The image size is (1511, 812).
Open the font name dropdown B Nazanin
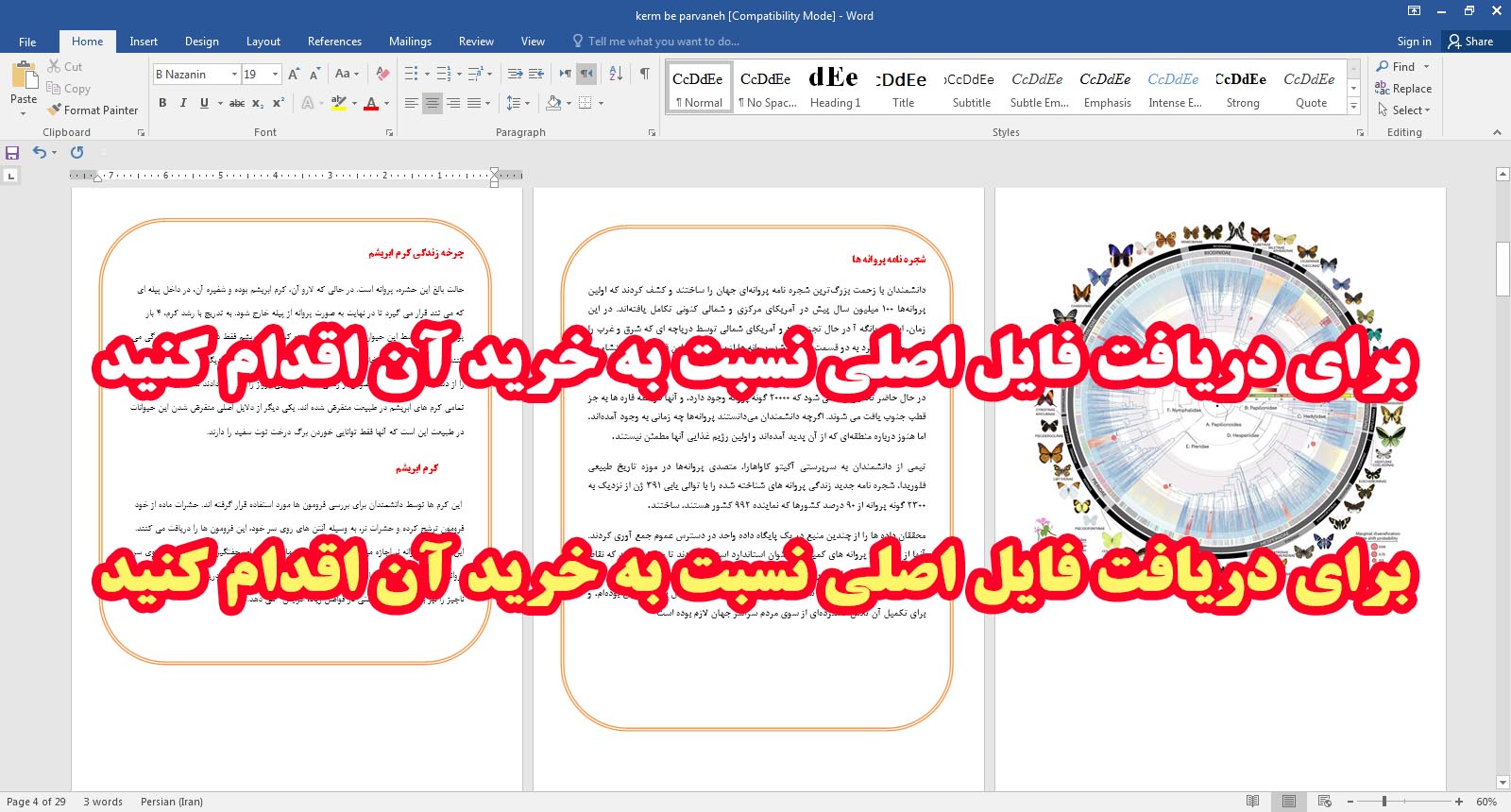point(234,74)
